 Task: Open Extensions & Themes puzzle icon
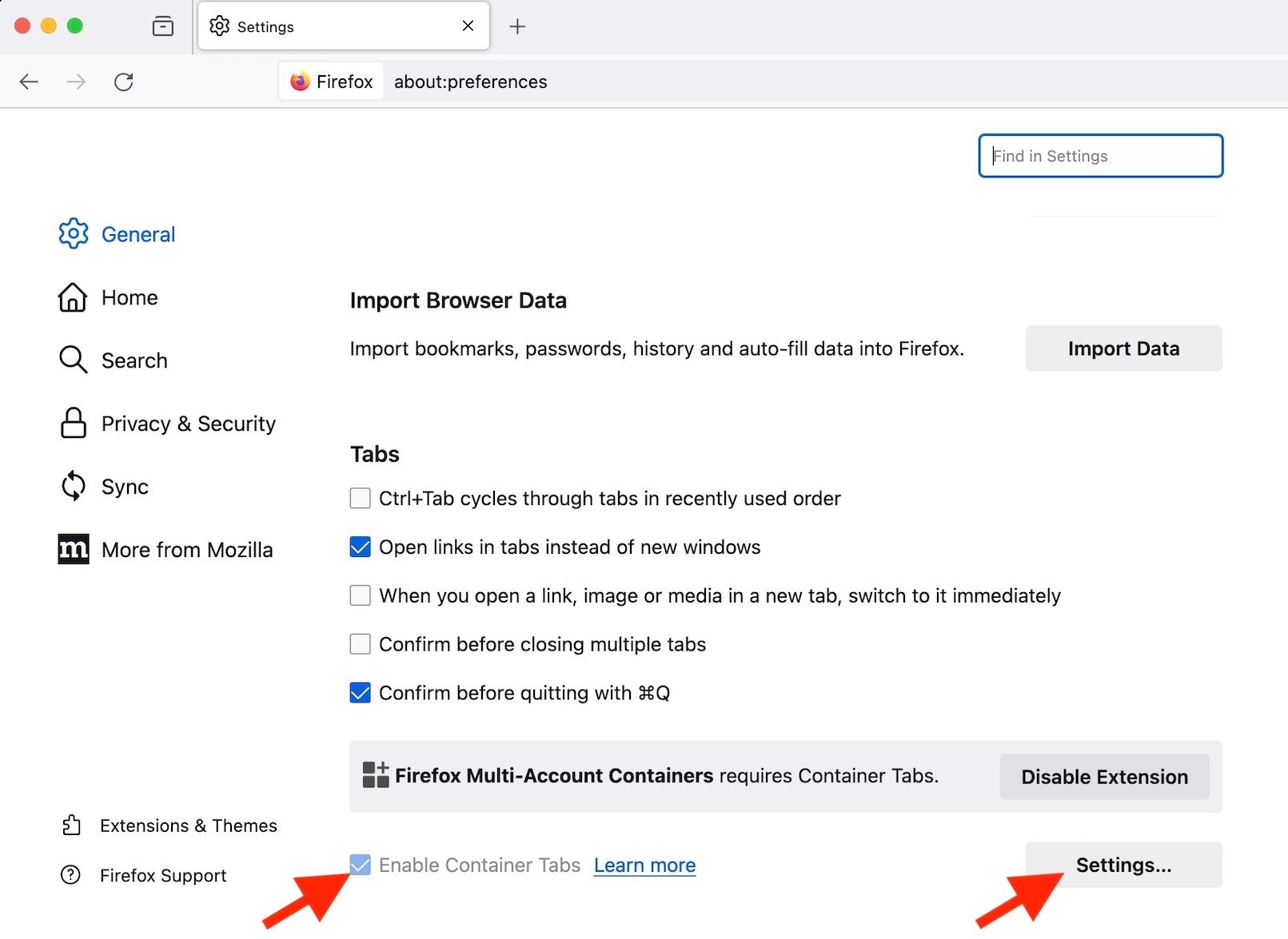tap(73, 826)
